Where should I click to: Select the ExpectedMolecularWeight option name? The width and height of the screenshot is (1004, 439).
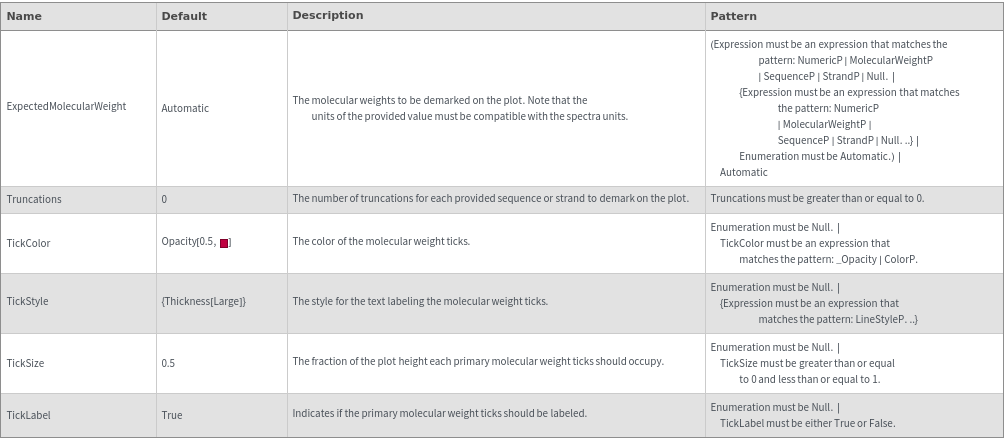coord(66,107)
